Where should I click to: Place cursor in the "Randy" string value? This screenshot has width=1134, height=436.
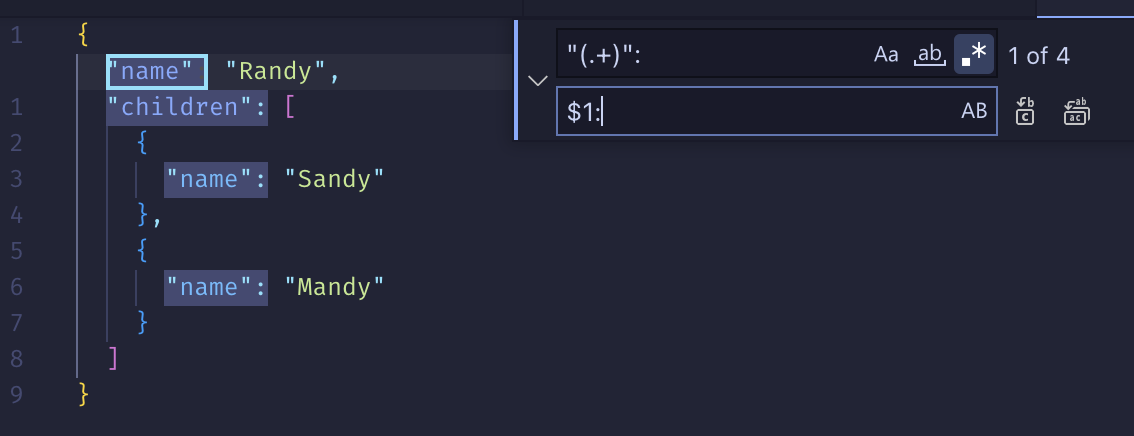coord(278,72)
